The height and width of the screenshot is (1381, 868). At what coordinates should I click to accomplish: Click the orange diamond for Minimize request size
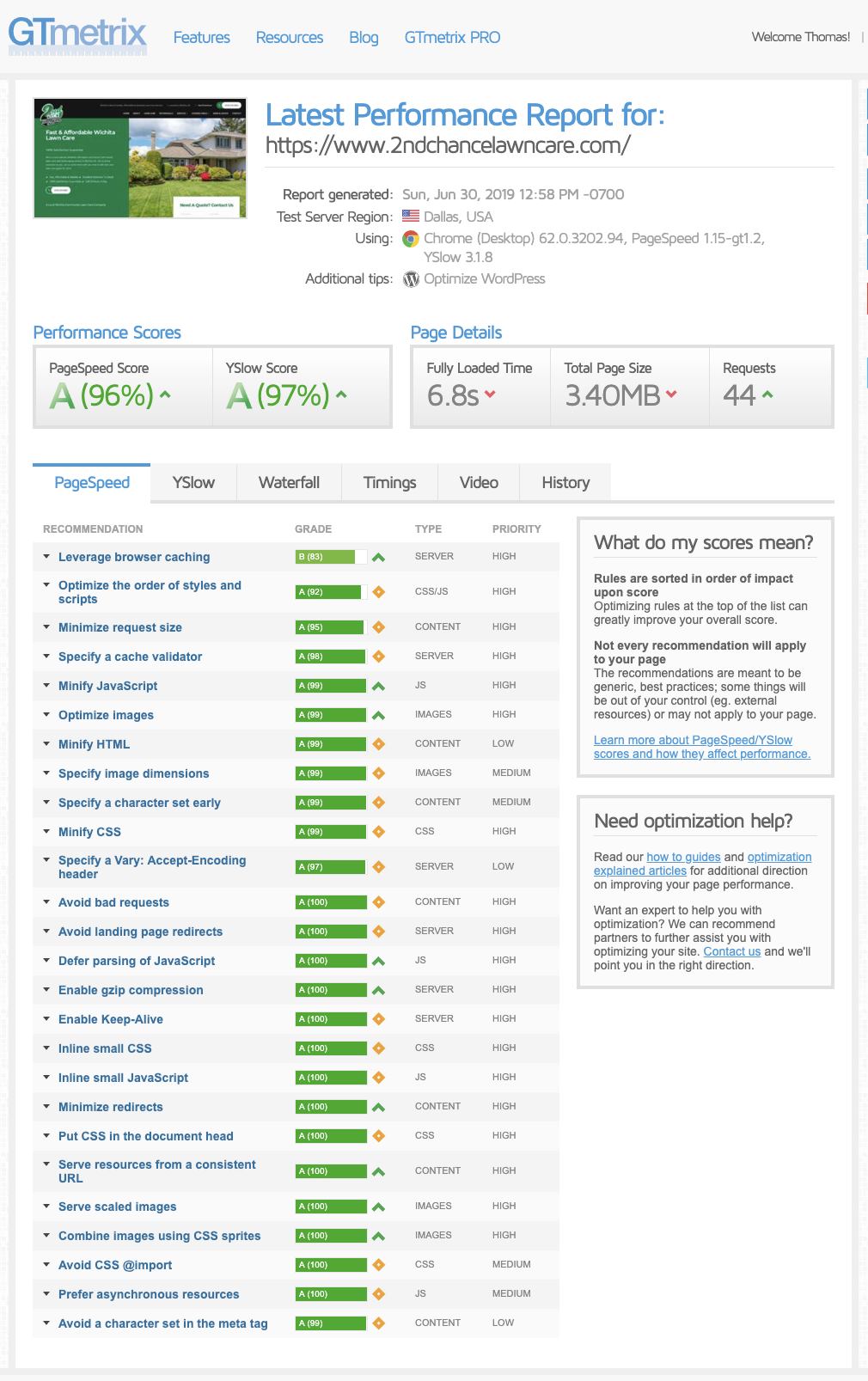click(x=378, y=627)
